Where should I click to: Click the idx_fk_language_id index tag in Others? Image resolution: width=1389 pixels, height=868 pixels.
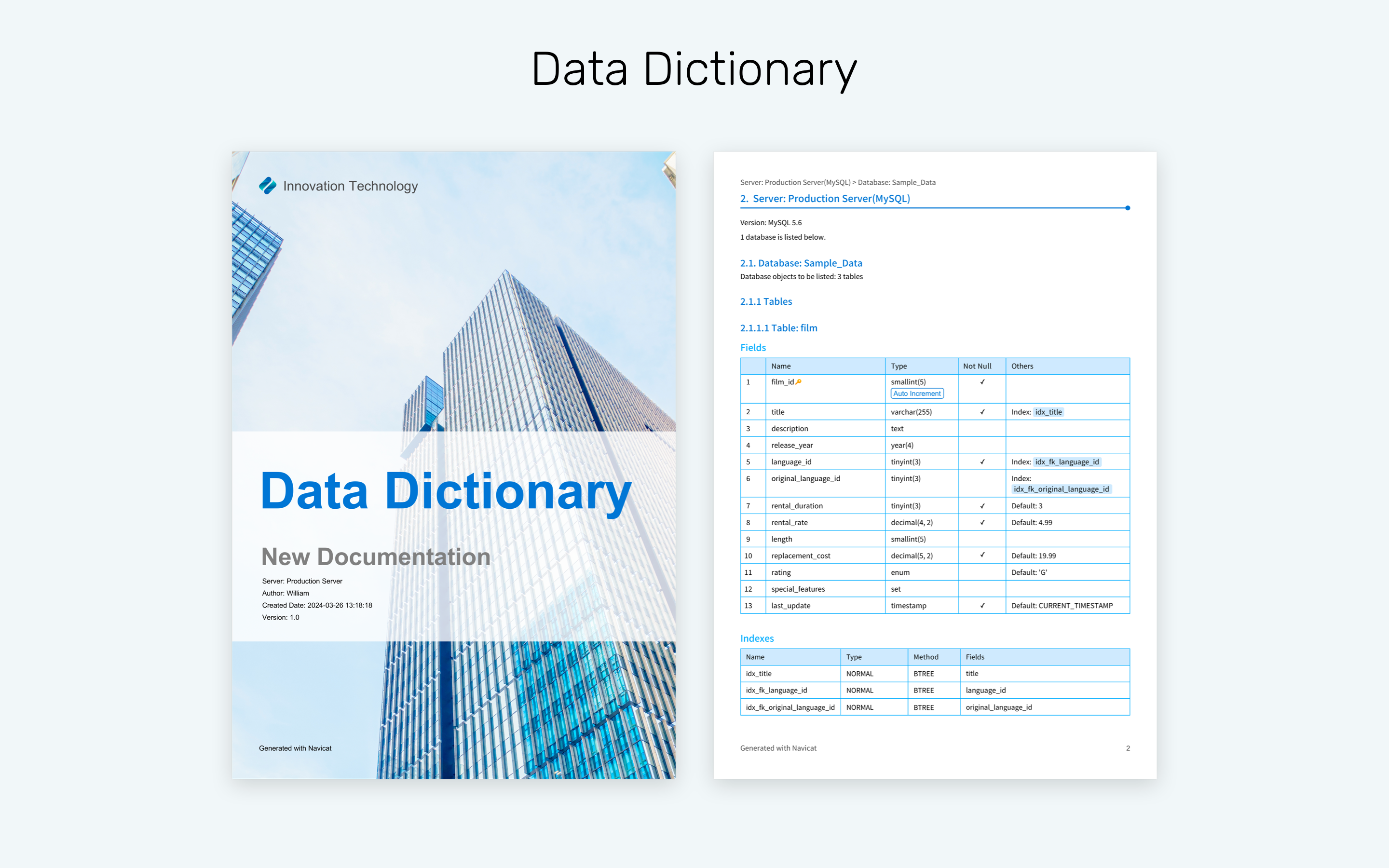[1066, 462]
